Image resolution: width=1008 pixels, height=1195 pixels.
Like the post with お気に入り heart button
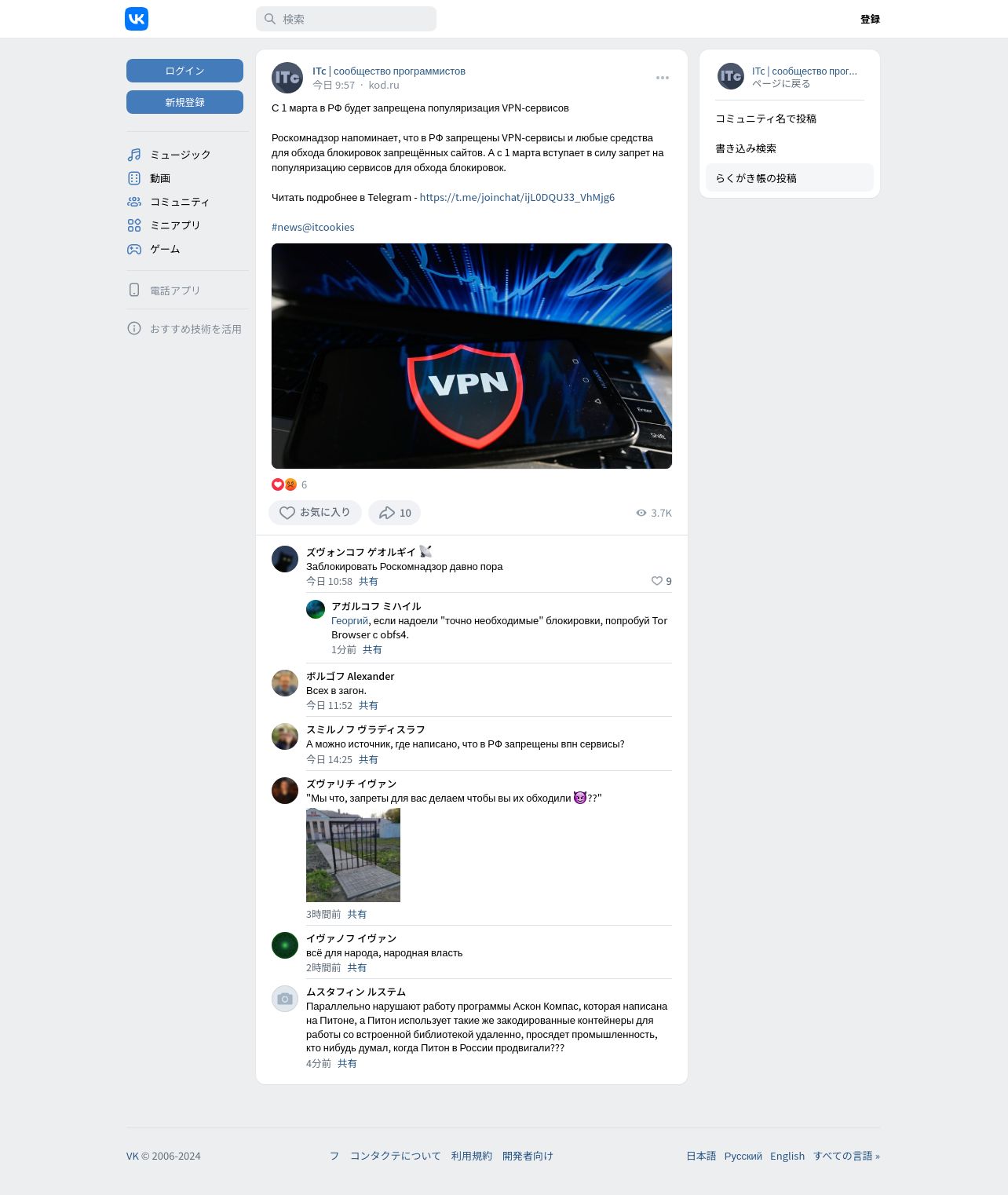[315, 513]
